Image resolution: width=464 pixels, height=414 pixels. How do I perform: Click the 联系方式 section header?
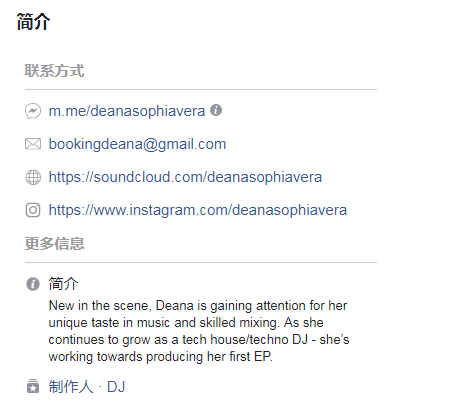tap(54, 71)
